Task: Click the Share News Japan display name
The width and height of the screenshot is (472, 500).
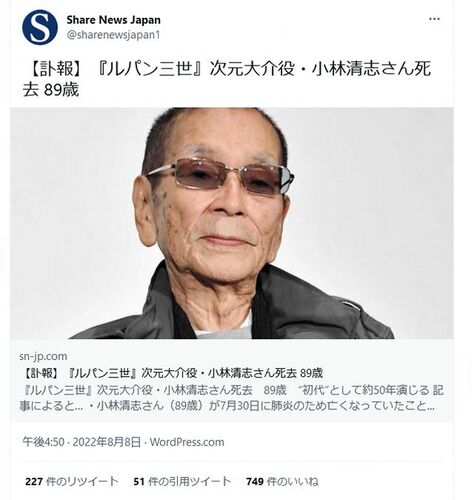Action: point(113,20)
